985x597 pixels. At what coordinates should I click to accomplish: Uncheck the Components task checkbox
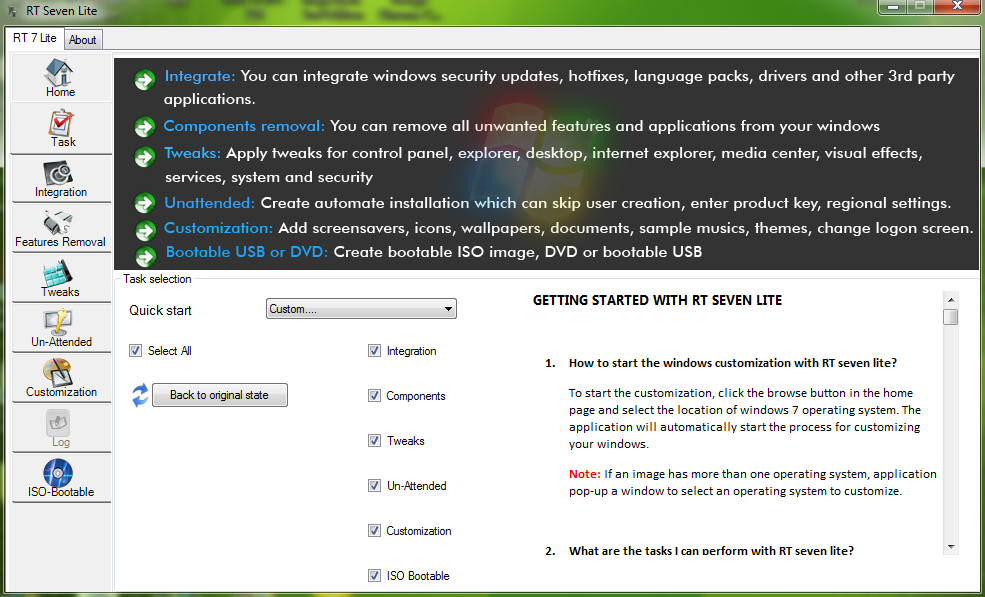[374, 395]
